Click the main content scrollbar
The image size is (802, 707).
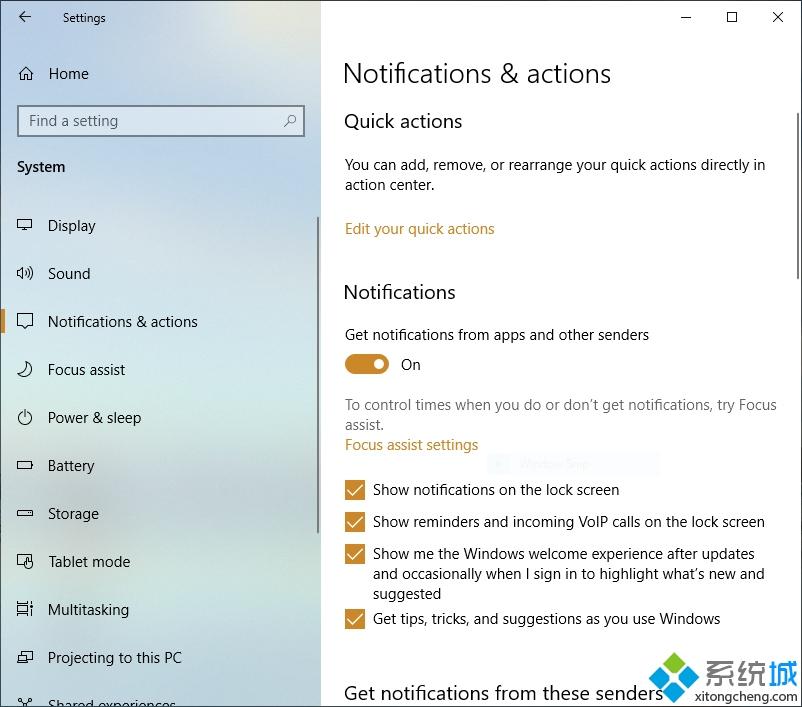point(798,196)
